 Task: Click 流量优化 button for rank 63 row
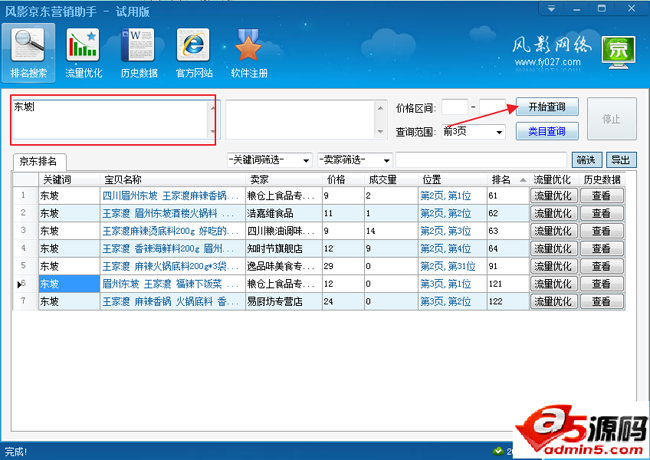coord(553,231)
